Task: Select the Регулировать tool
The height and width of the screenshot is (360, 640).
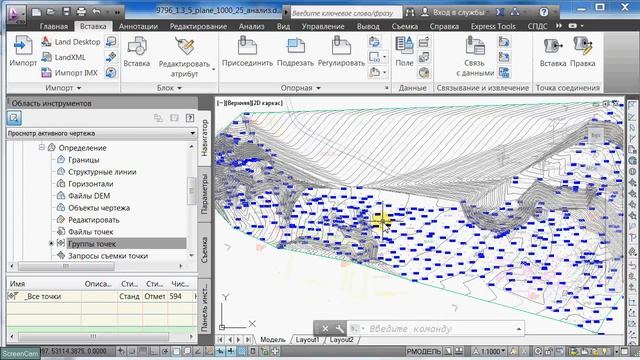Action: (x=341, y=51)
